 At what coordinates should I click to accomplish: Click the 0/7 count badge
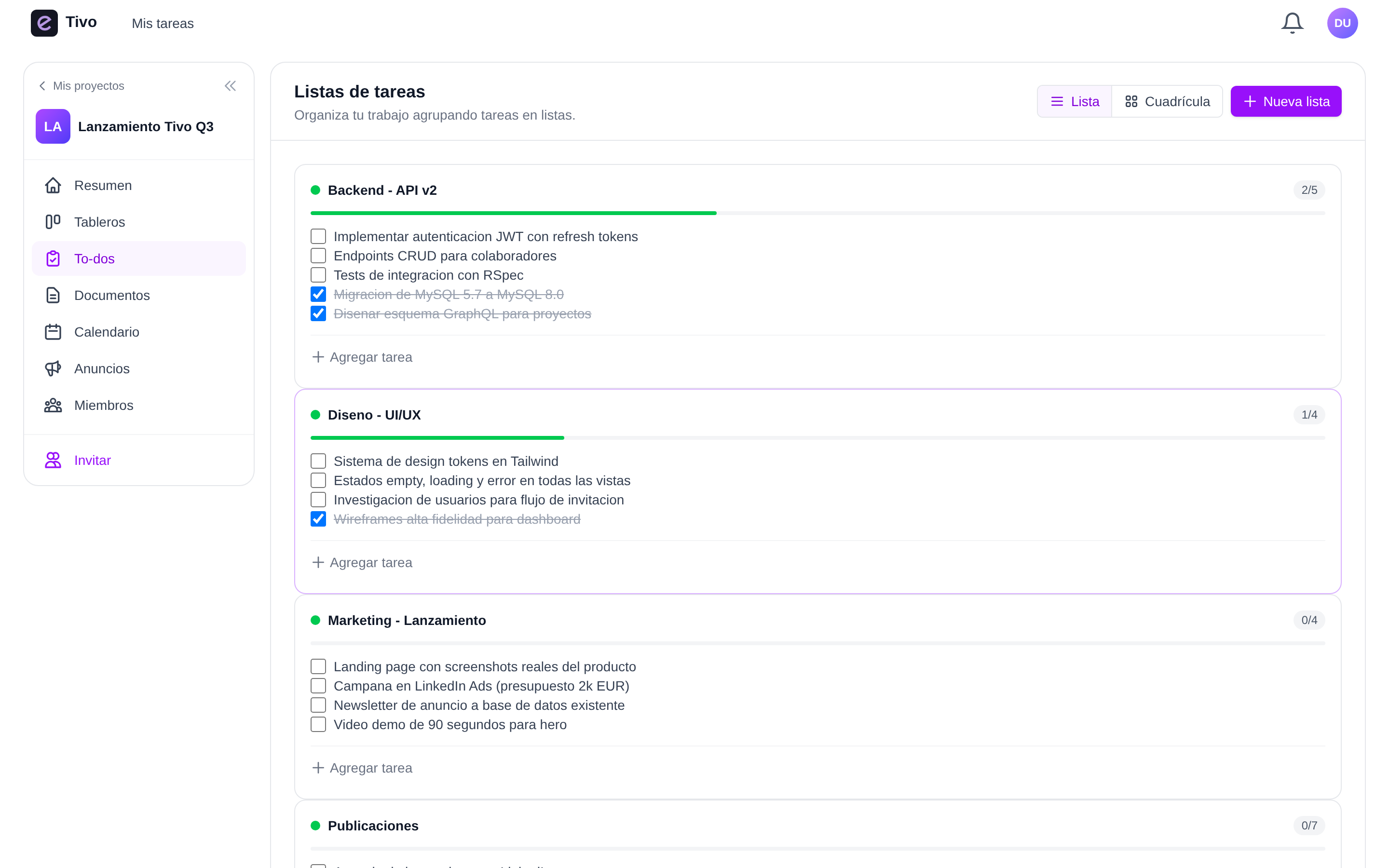pyautogui.click(x=1309, y=826)
